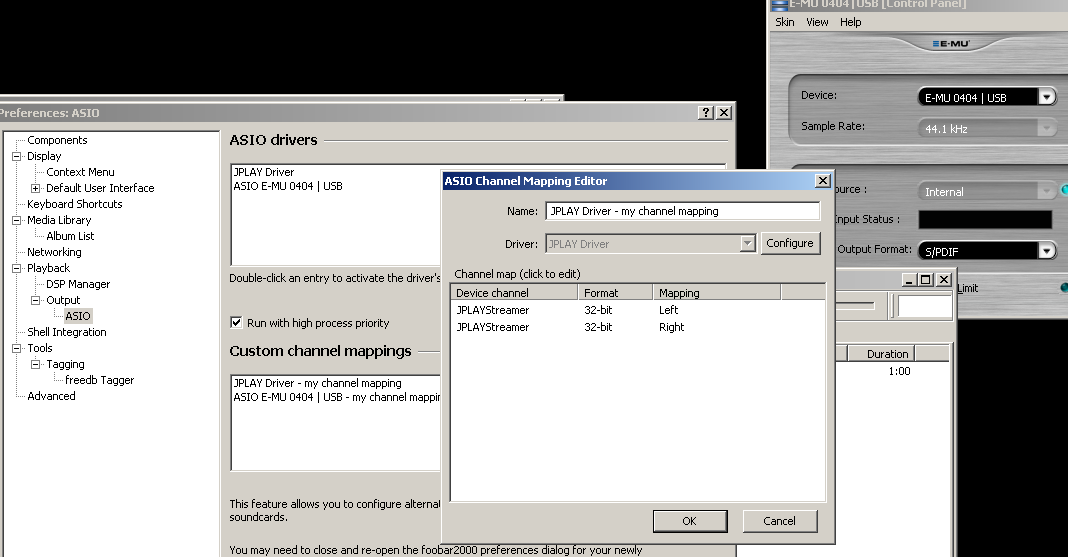Open the View menu in E-MU panel
This screenshot has height=557, width=1068.
point(817,22)
